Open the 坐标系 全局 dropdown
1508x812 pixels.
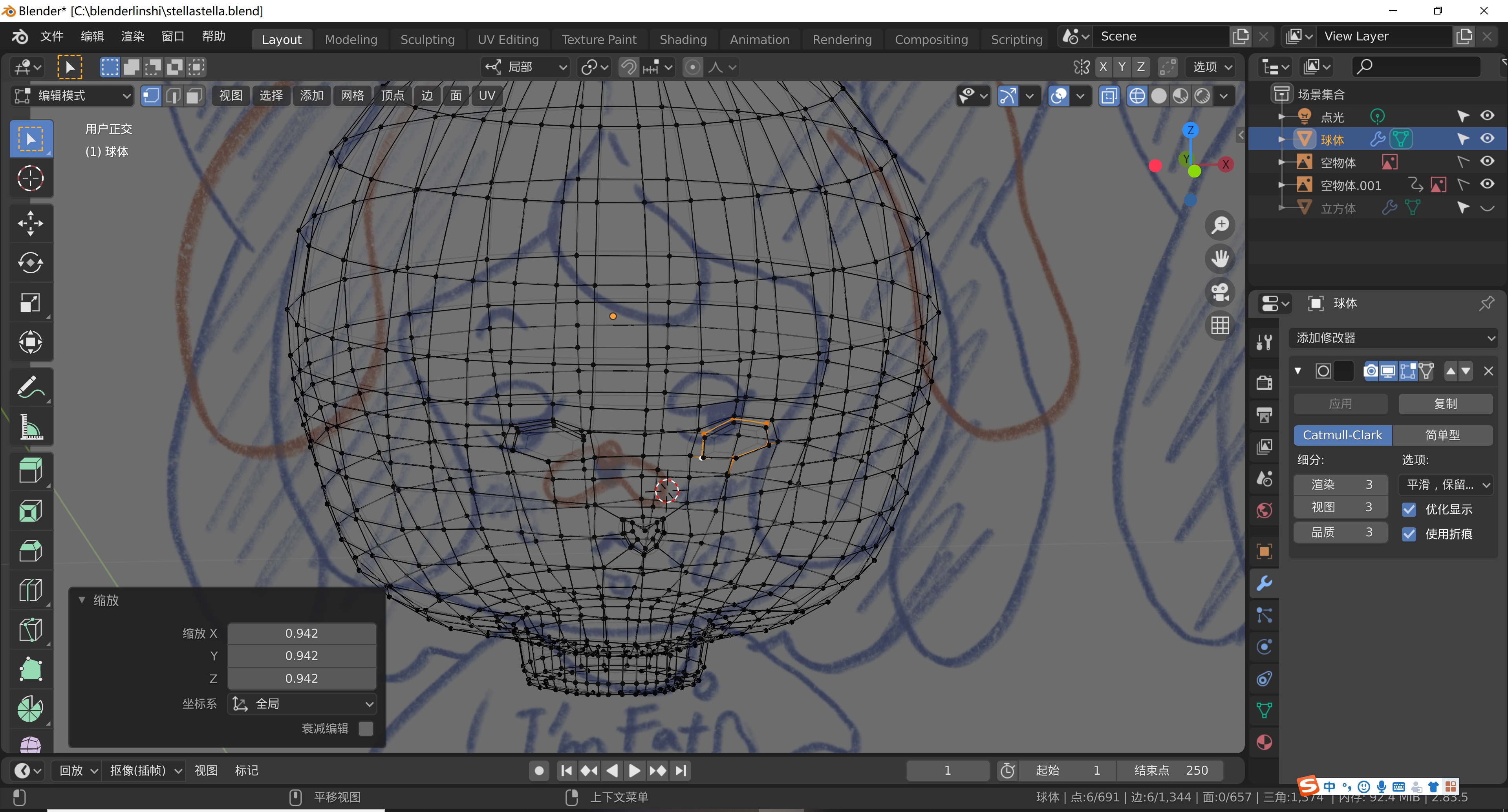(302, 704)
